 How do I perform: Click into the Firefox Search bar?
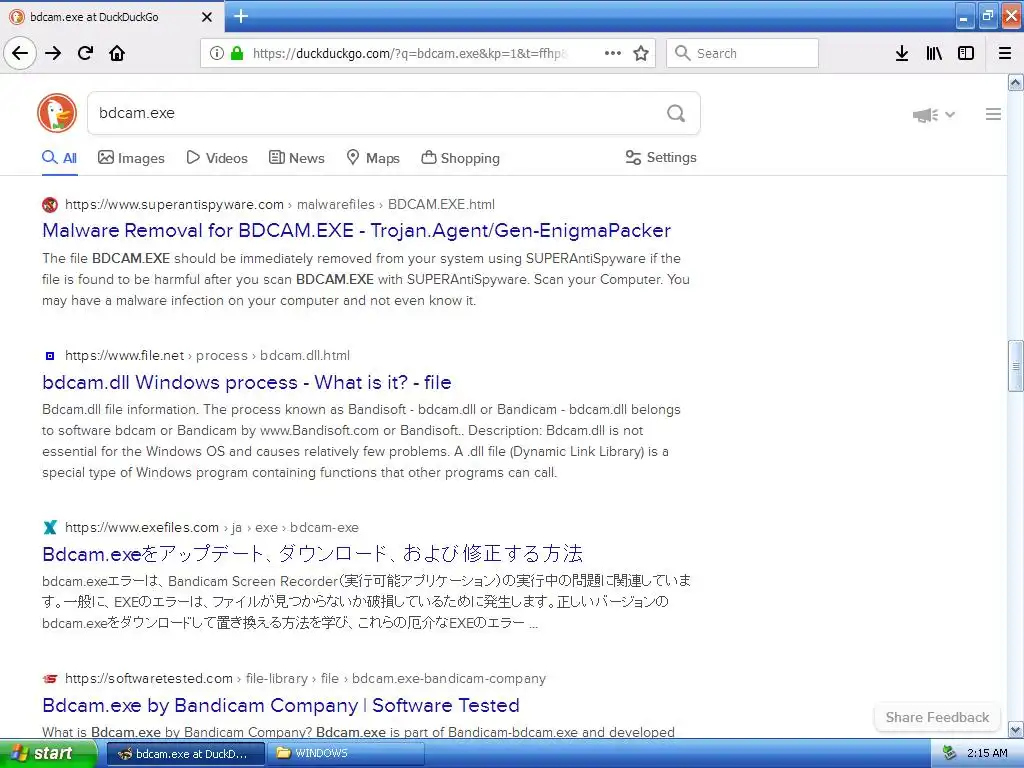click(742, 53)
